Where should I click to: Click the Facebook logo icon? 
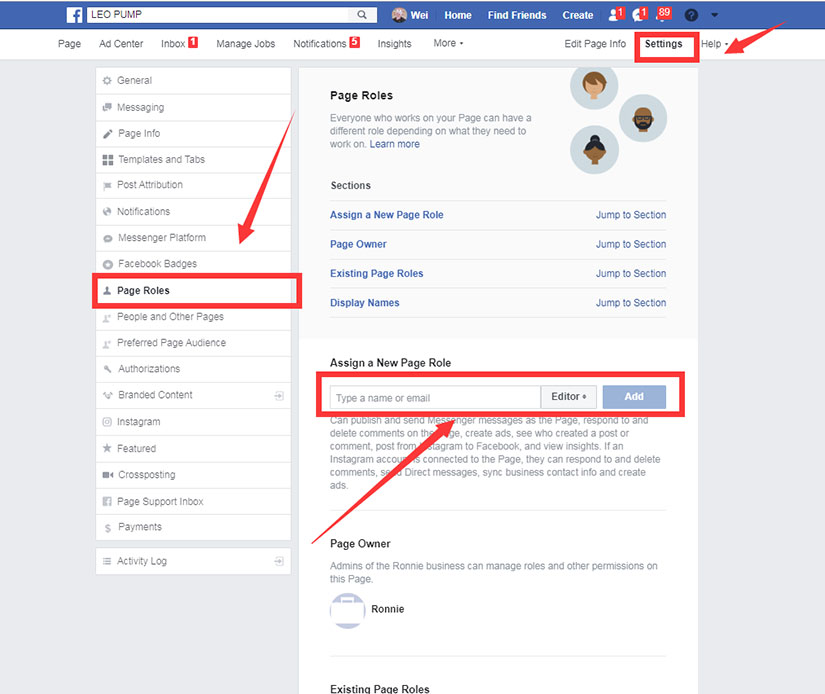pos(74,15)
